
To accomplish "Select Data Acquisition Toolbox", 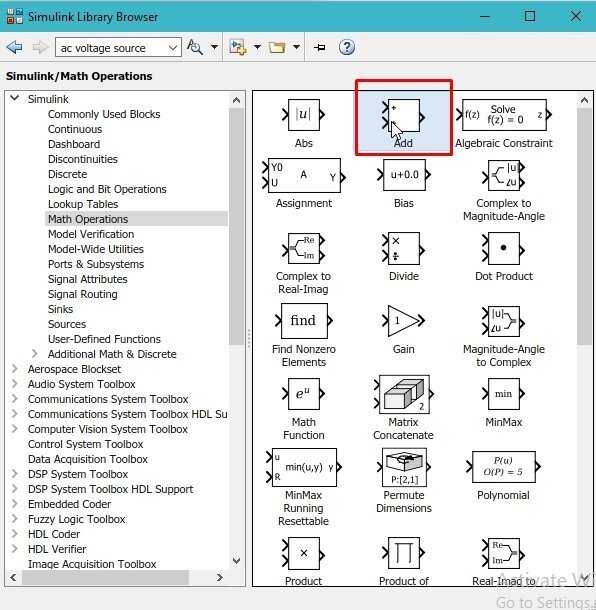I will [88, 459].
